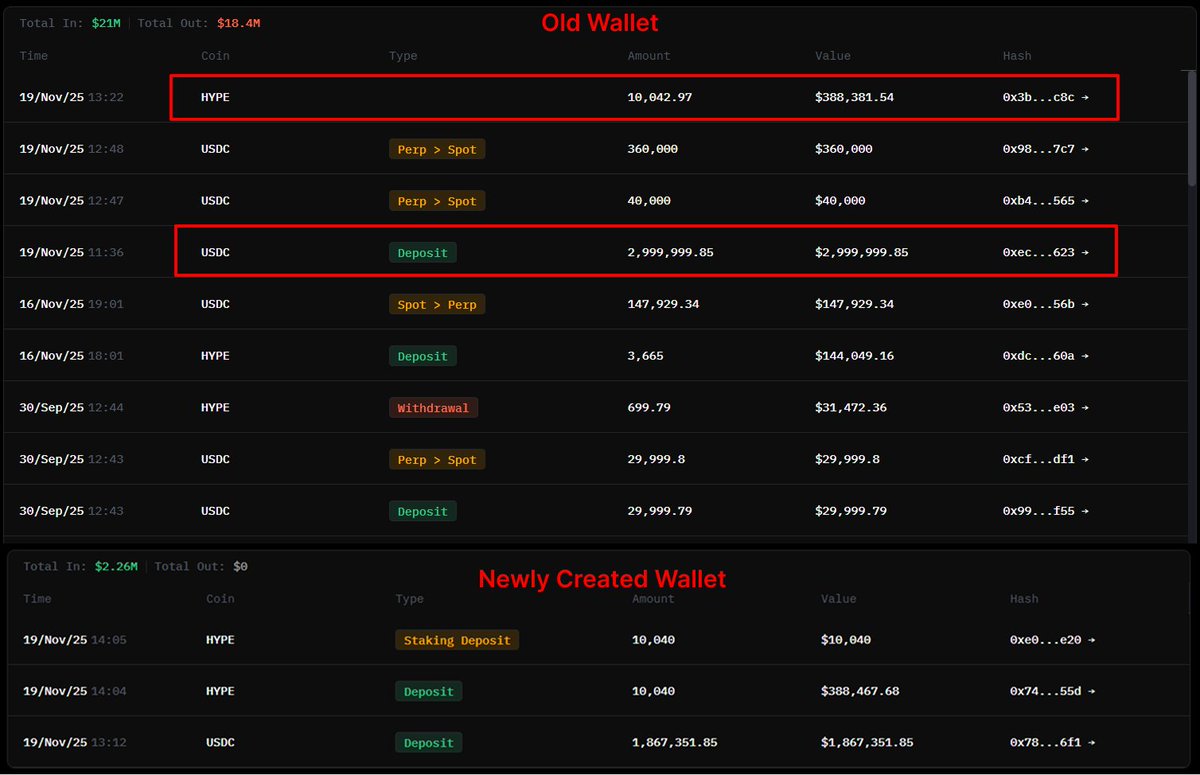
Task: Click the arrow icon beside hash 0x3b...c8c
Action: pos(1085,98)
